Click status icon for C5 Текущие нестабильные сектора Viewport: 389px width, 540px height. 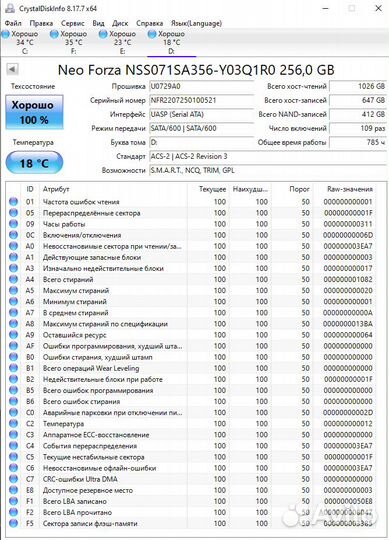pos(13,457)
